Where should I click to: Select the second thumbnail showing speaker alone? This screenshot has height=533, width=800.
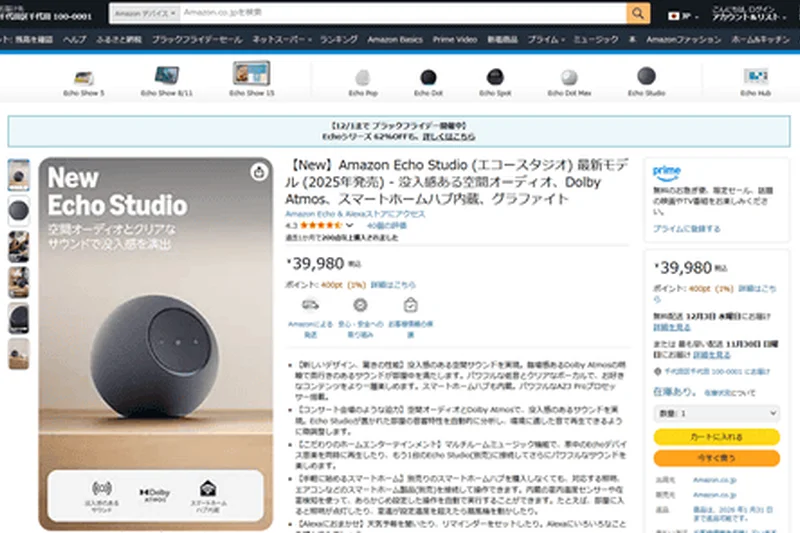[19, 211]
